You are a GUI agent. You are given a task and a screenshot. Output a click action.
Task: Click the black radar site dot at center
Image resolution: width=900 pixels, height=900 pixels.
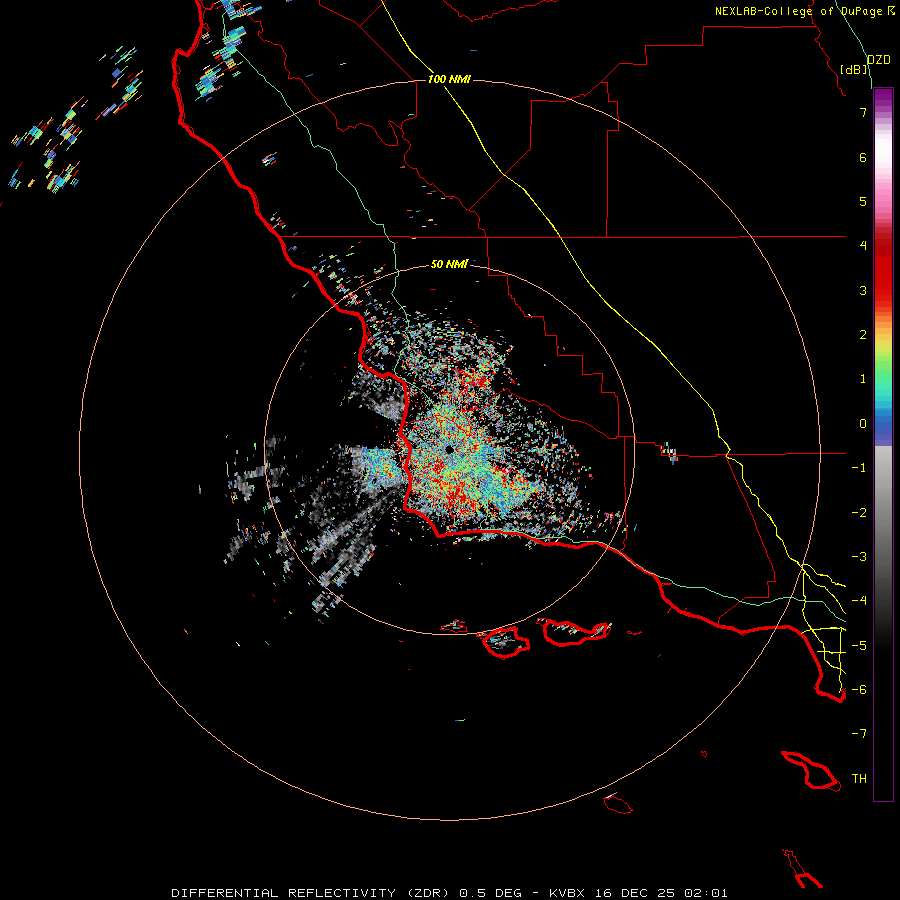pyautogui.click(x=449, y=449)
